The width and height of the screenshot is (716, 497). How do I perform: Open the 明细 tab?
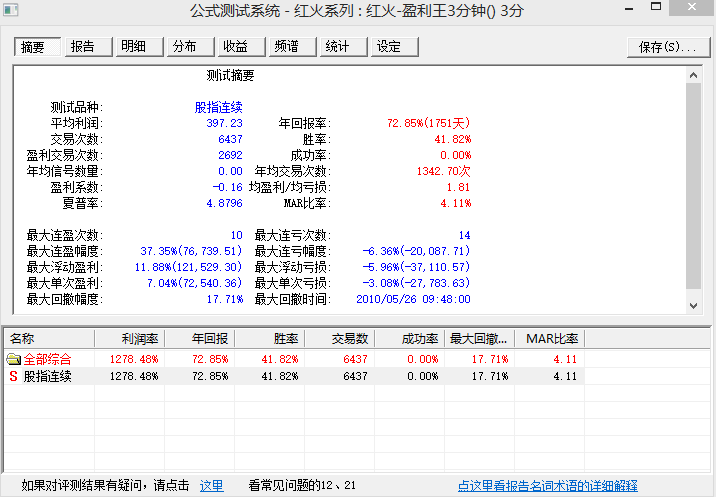coord(139,47)
